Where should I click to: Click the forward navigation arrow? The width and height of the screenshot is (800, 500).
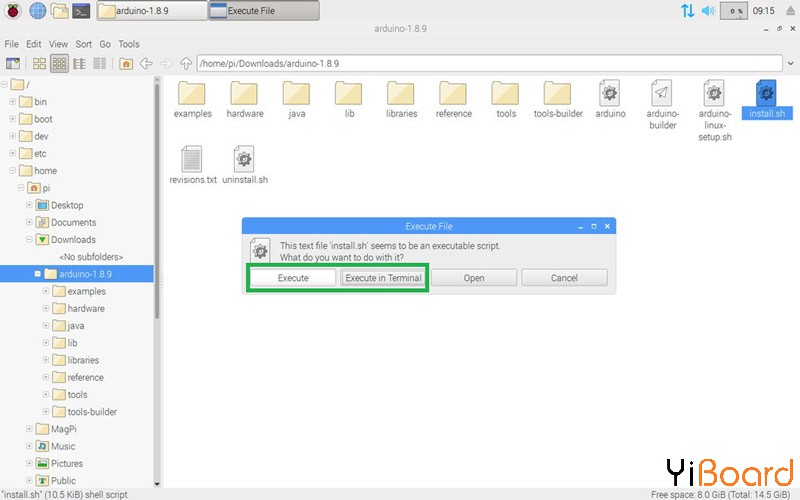166,63
